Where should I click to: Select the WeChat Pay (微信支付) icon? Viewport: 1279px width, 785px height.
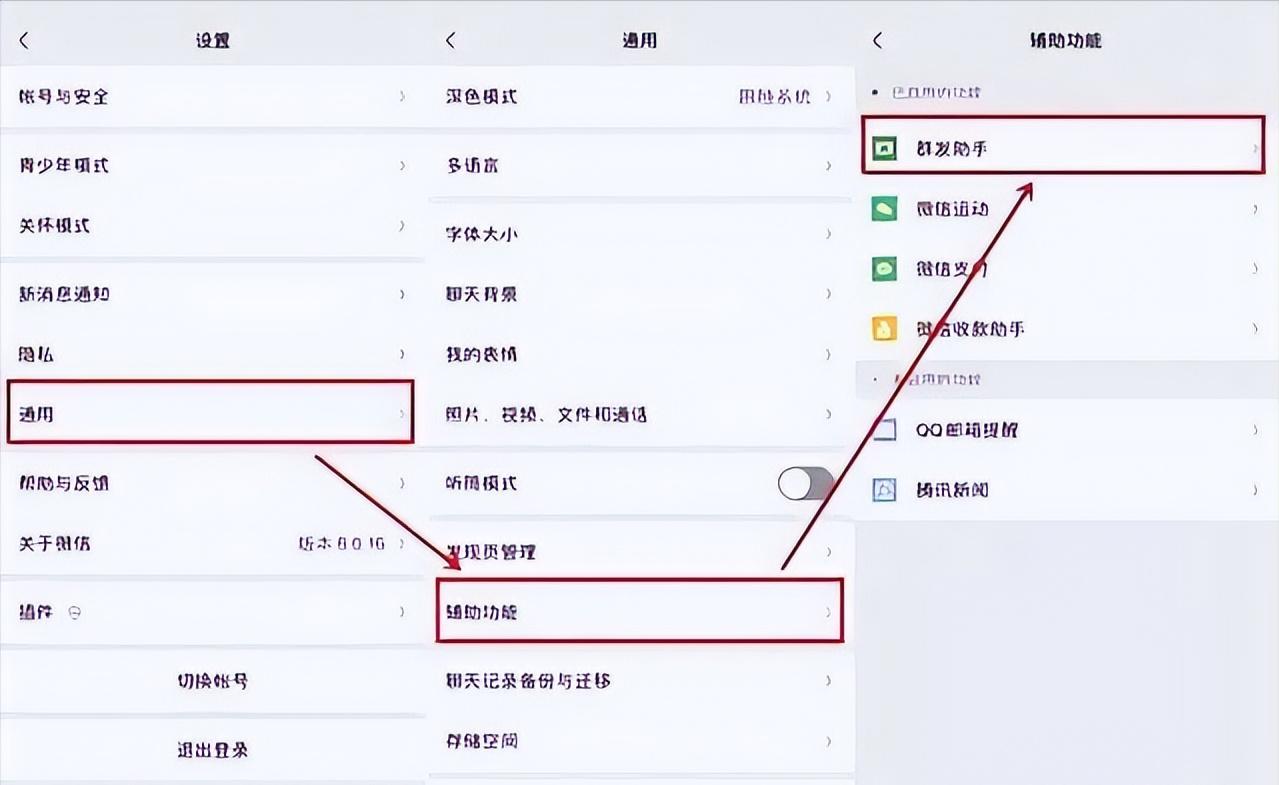click(x=884, y=268)
